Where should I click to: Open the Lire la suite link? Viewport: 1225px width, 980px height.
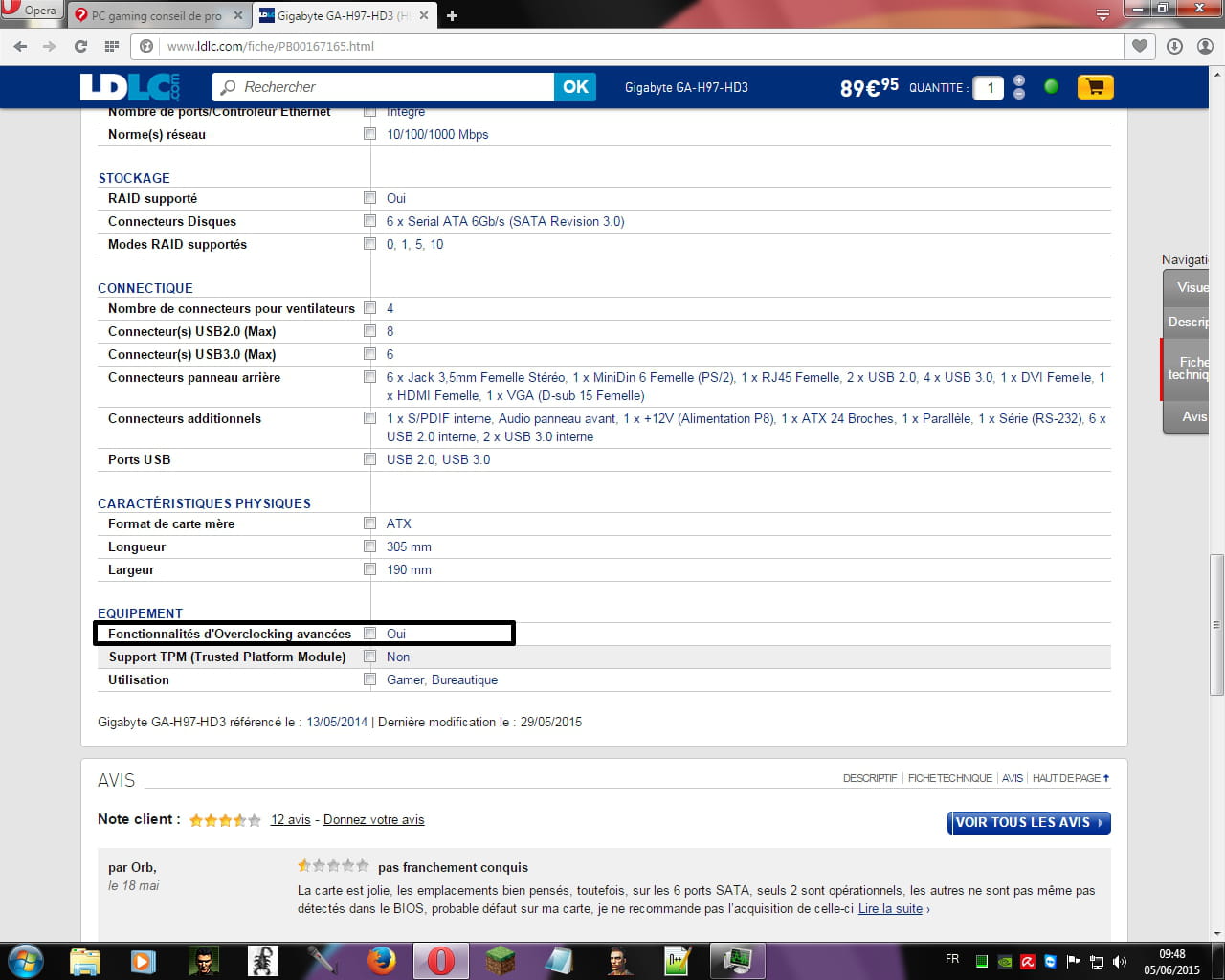tap(891, 908)
